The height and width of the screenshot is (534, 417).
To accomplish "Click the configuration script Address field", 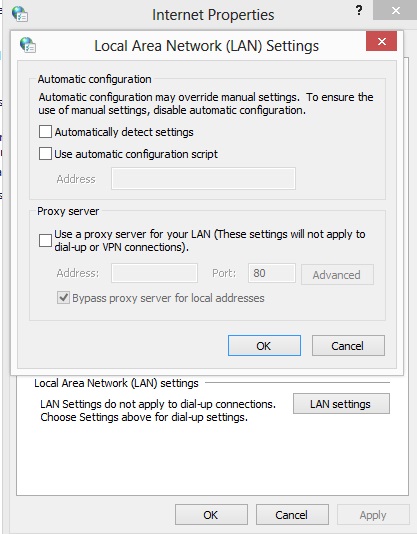I will tap(203, 178).
